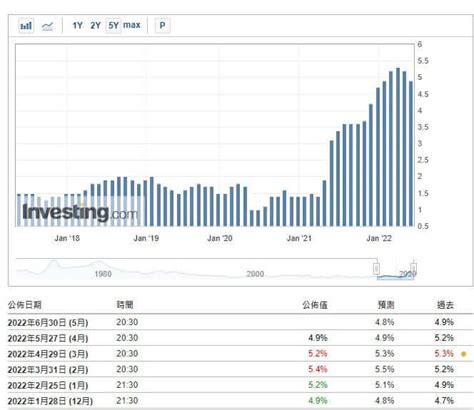Click the 公佈值 column header

315,305
